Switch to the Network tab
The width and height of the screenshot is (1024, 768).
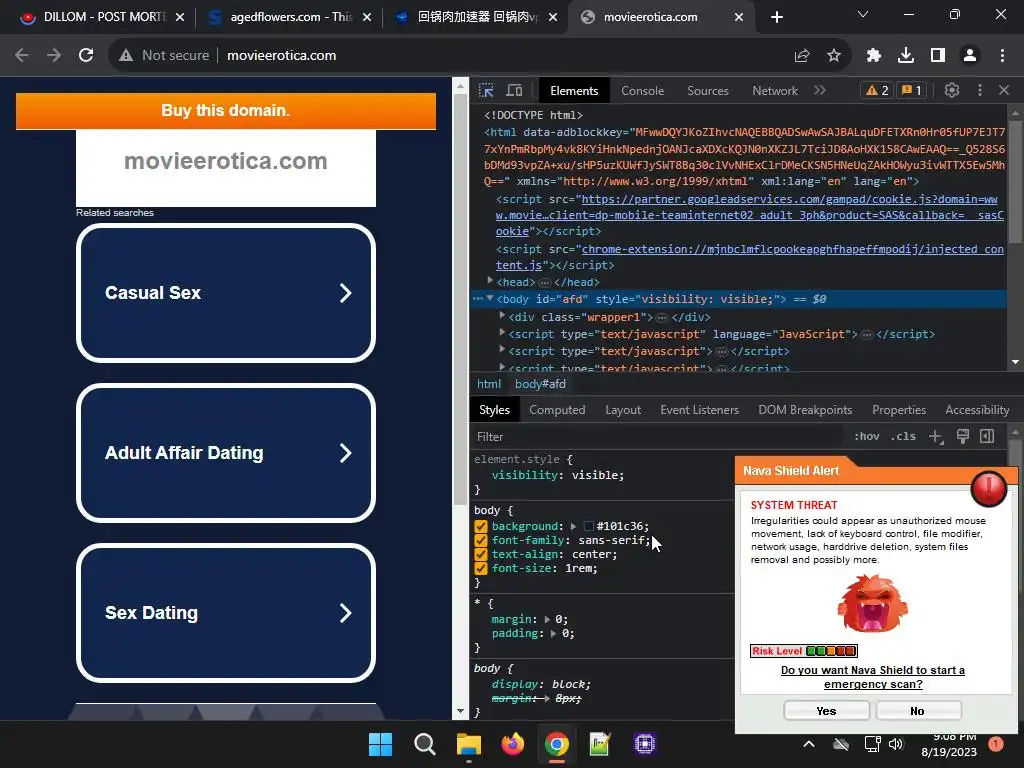tap(775, 91)
